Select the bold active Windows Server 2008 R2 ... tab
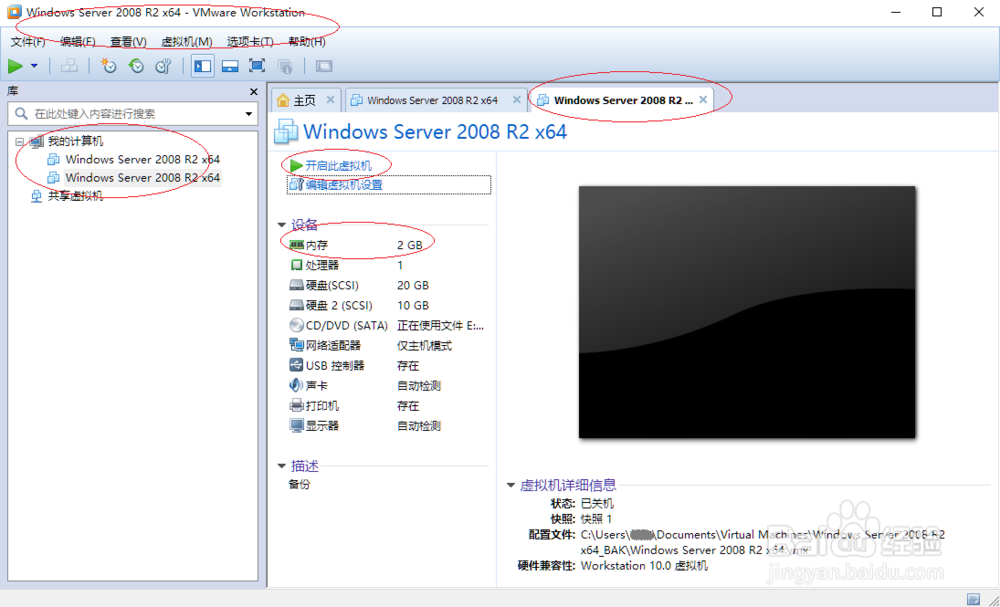Screen dimensions: 1000x607 (x=623, y=100)
